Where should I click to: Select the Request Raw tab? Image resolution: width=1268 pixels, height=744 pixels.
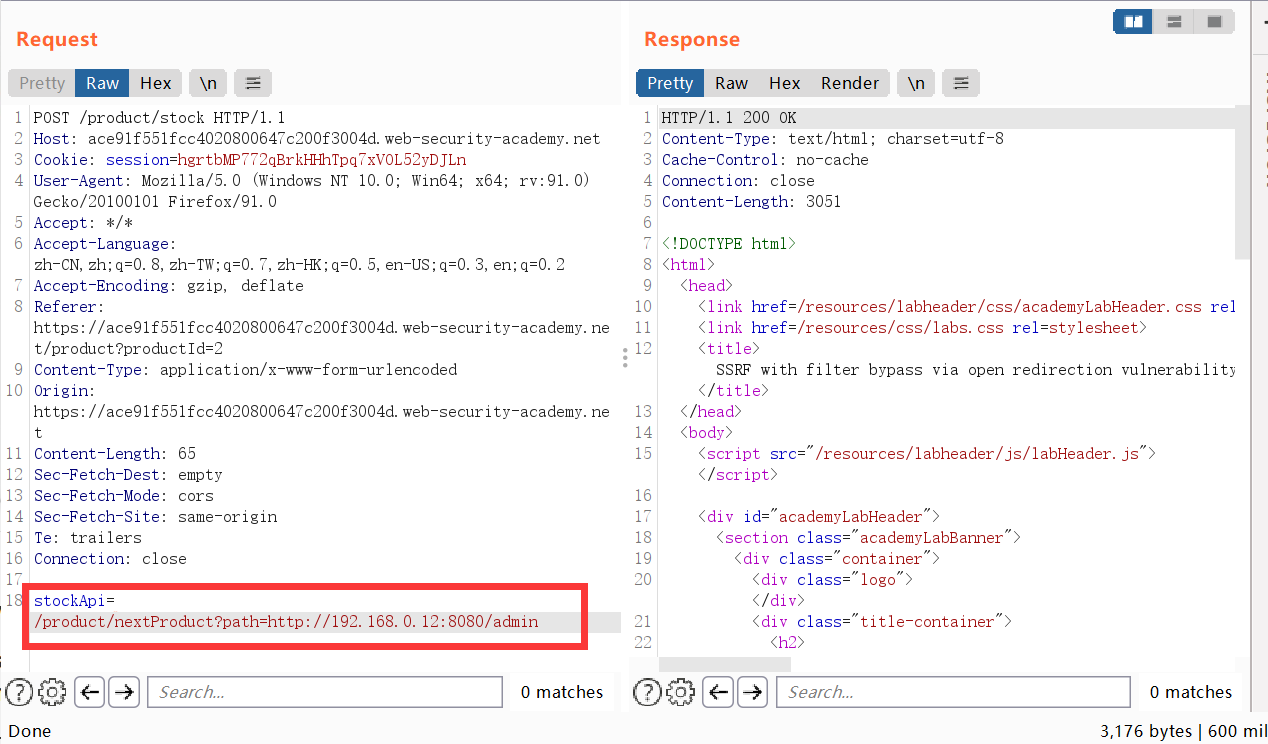click(x=102, y=83)
